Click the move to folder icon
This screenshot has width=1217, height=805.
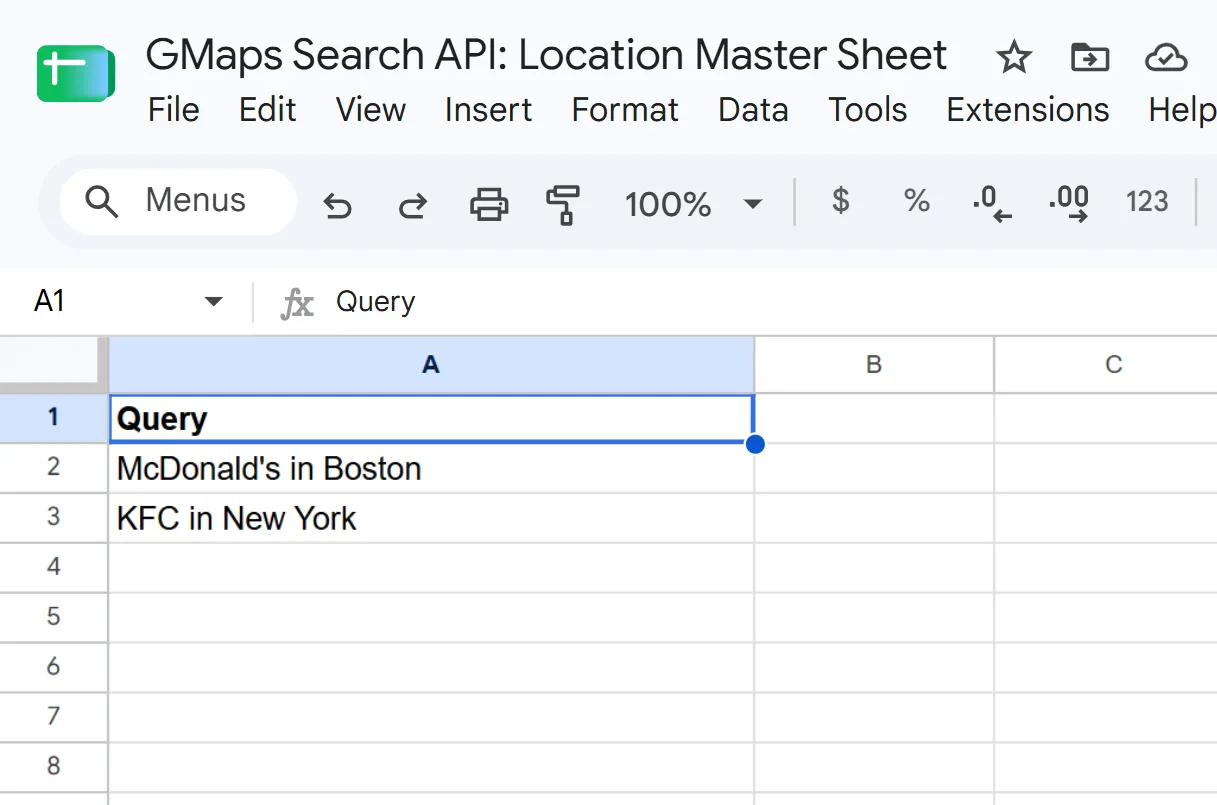pyautogui.click(x=1089, y=58)
